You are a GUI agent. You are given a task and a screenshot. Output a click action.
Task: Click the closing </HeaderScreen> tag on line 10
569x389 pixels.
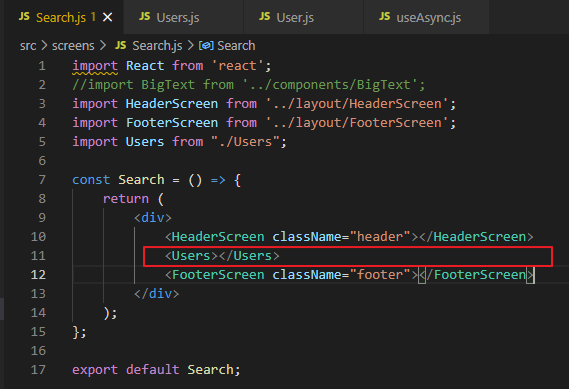coord(476,237)
